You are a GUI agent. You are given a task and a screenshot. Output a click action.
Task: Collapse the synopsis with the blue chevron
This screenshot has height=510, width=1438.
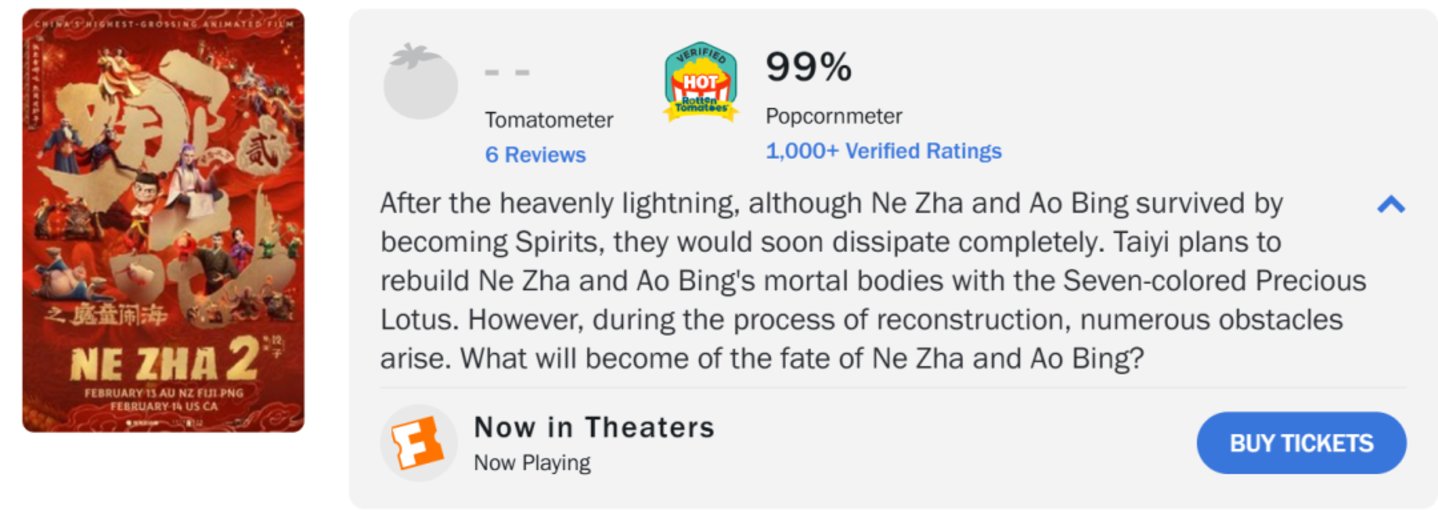1391,205
